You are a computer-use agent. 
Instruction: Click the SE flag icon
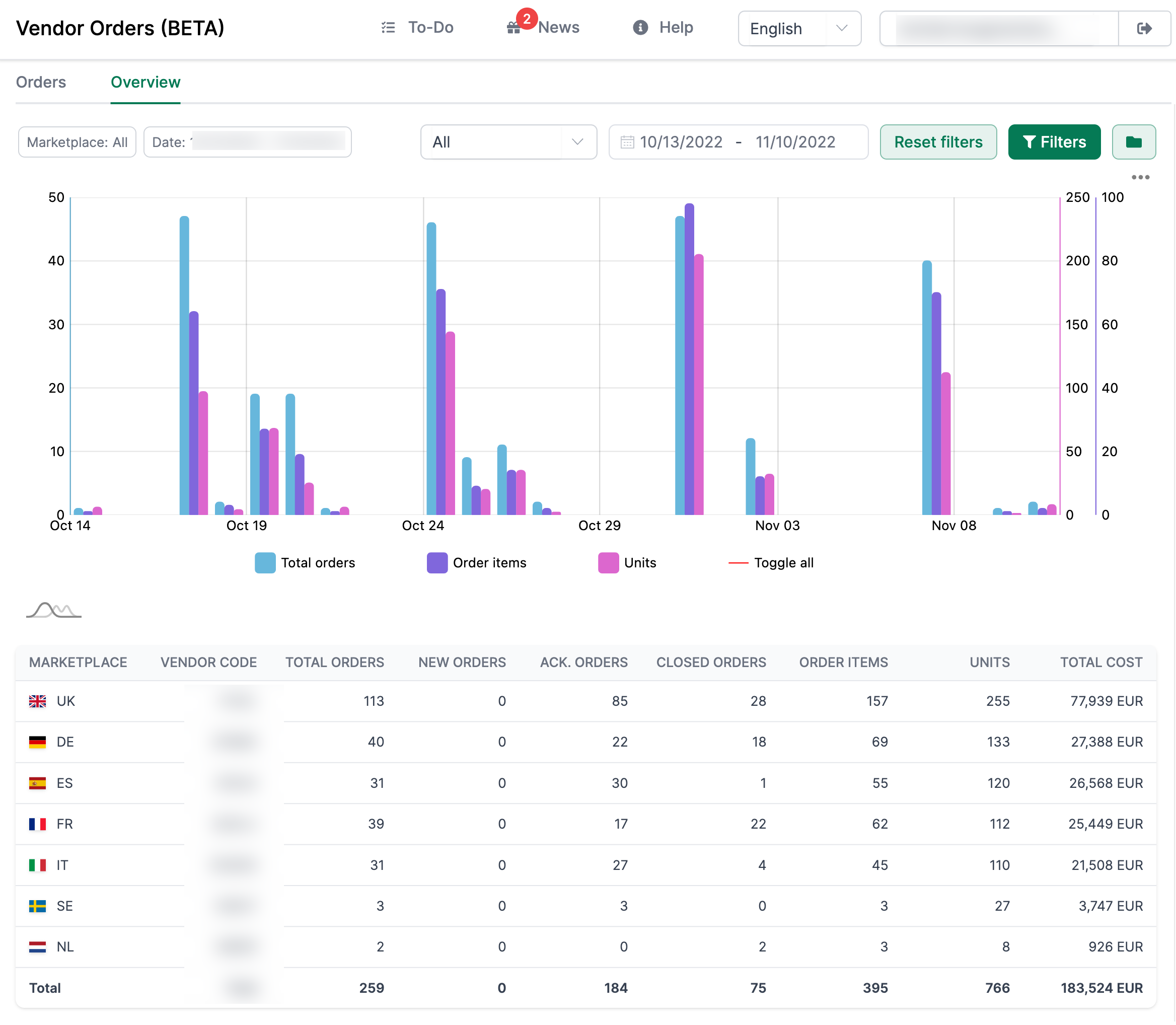(x=37, y=906)
